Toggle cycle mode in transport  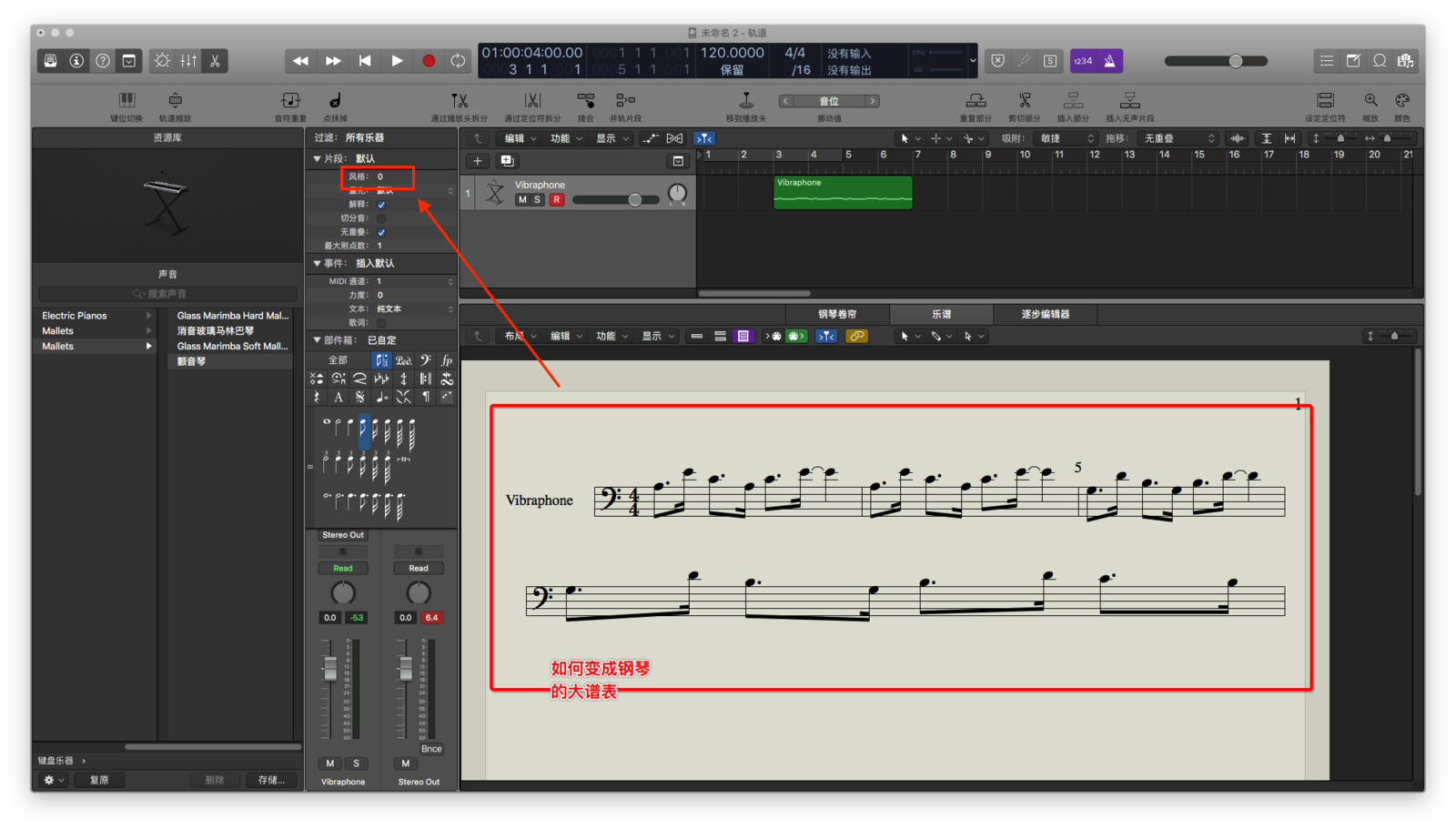pyautogui.click(x=458, y=61)
